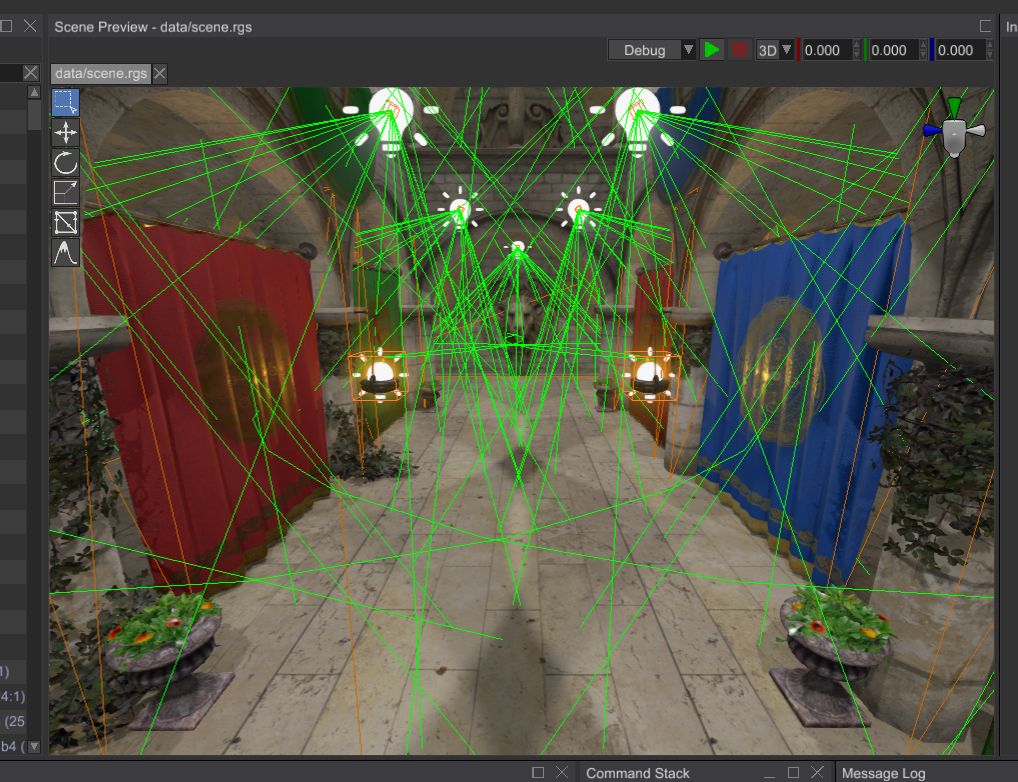Click the left panel scroll down arrow
Screen dimensions: 1018x782
tap(34, 746)
